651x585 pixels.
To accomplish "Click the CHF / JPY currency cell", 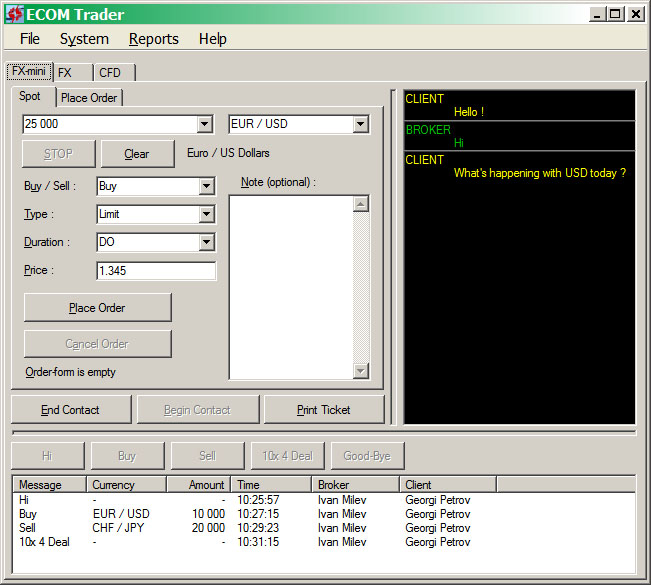I will (x=118, y=528).
